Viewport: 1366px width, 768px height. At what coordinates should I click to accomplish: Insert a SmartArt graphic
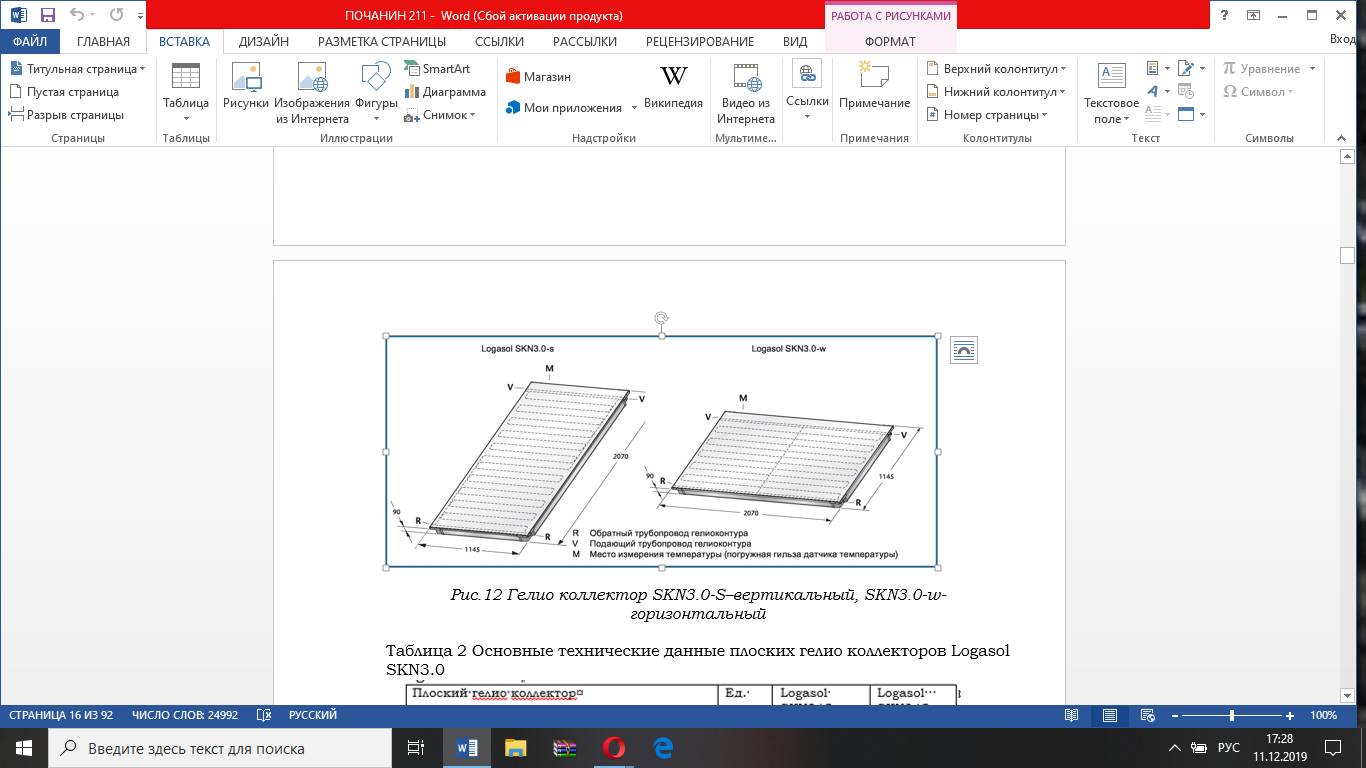pos(437,69)
